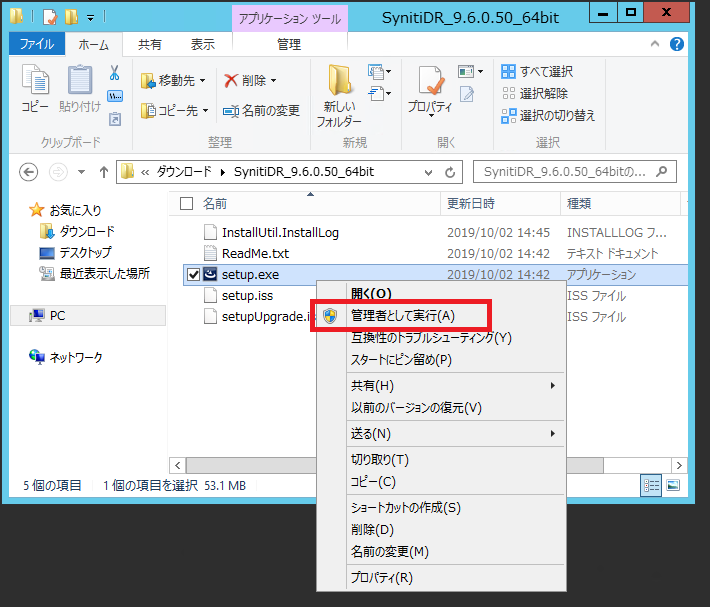Open the Open-with dropdown in 開く group
The image size is (710, 607).
coord(470,71)
